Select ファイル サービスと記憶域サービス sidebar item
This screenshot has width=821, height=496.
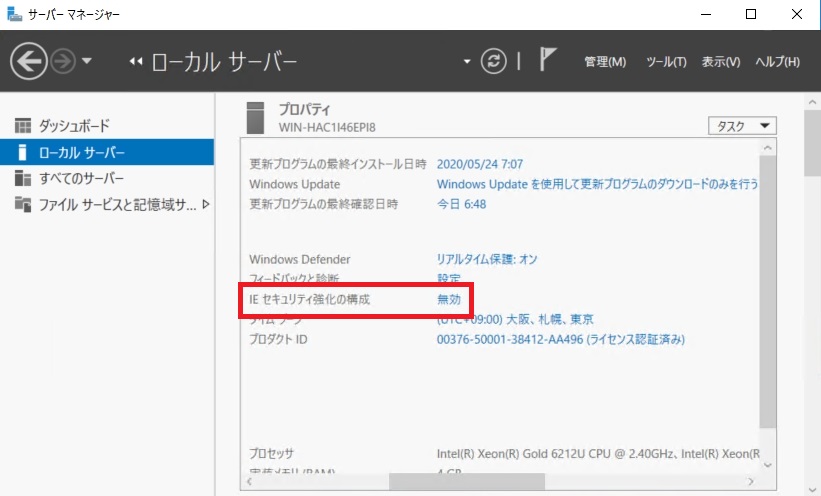(x=107, y=204)
